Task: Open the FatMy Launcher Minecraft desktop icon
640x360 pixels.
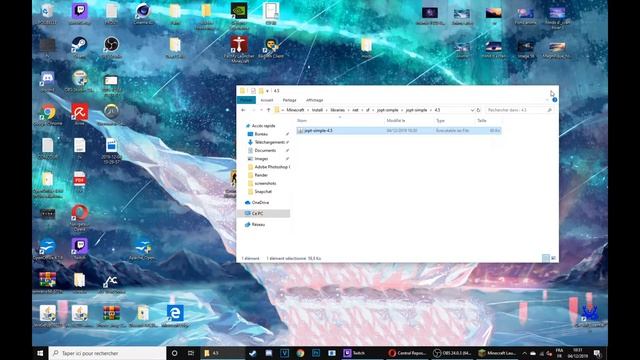Action: [x=239, y=49]
